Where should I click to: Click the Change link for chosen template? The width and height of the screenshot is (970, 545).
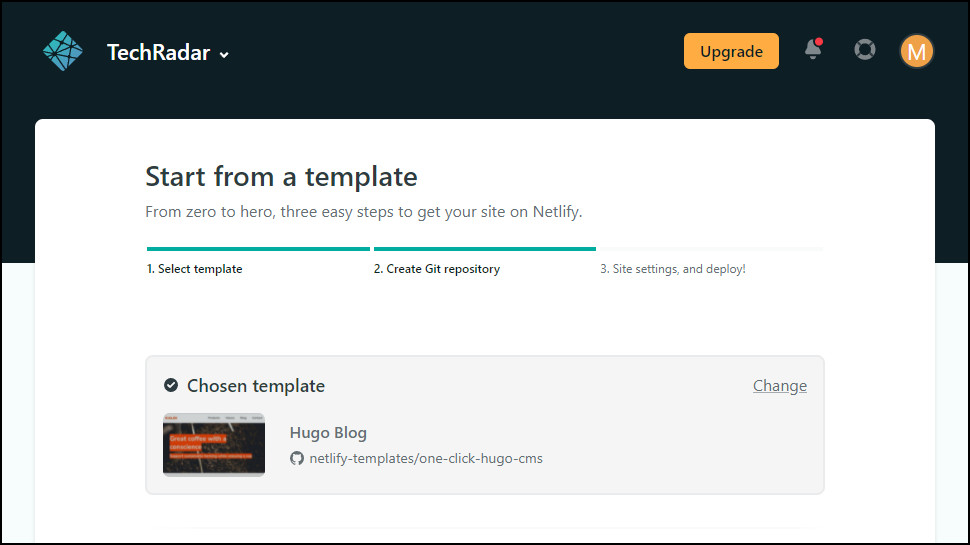click(x=779, y=386)
